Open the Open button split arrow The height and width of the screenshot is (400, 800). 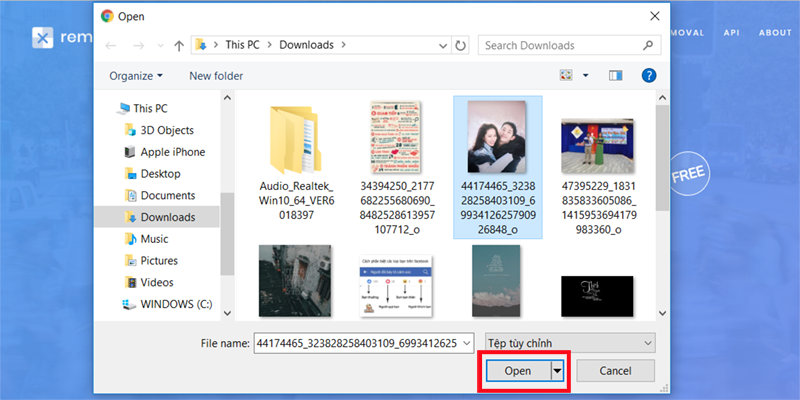pos(557,371)
